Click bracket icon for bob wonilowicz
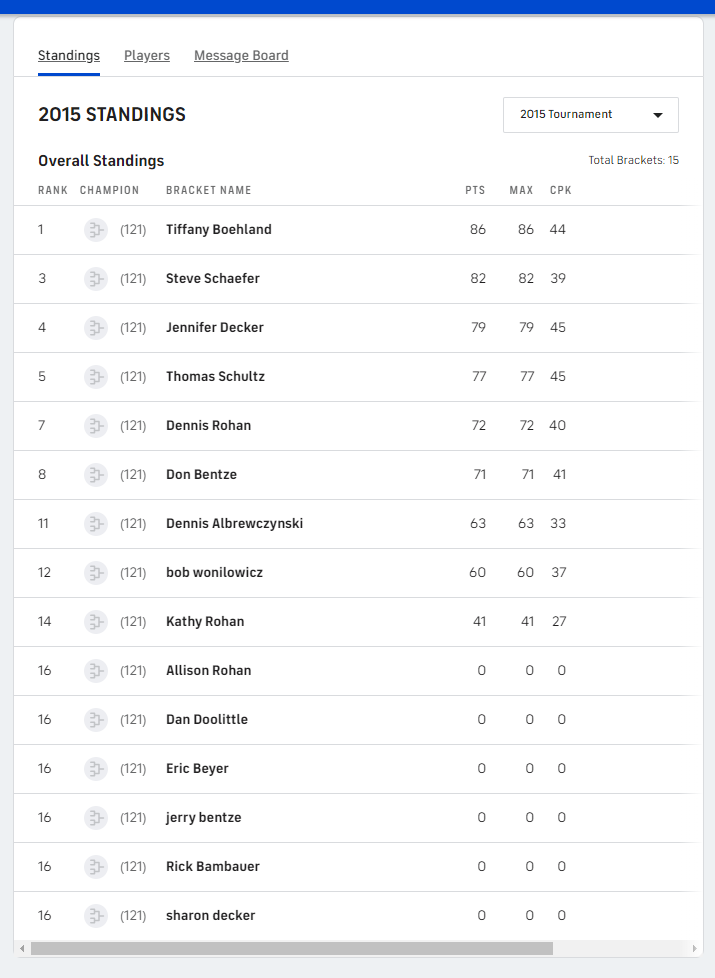This screenshot has width=715, height=978. pos(96,573)
